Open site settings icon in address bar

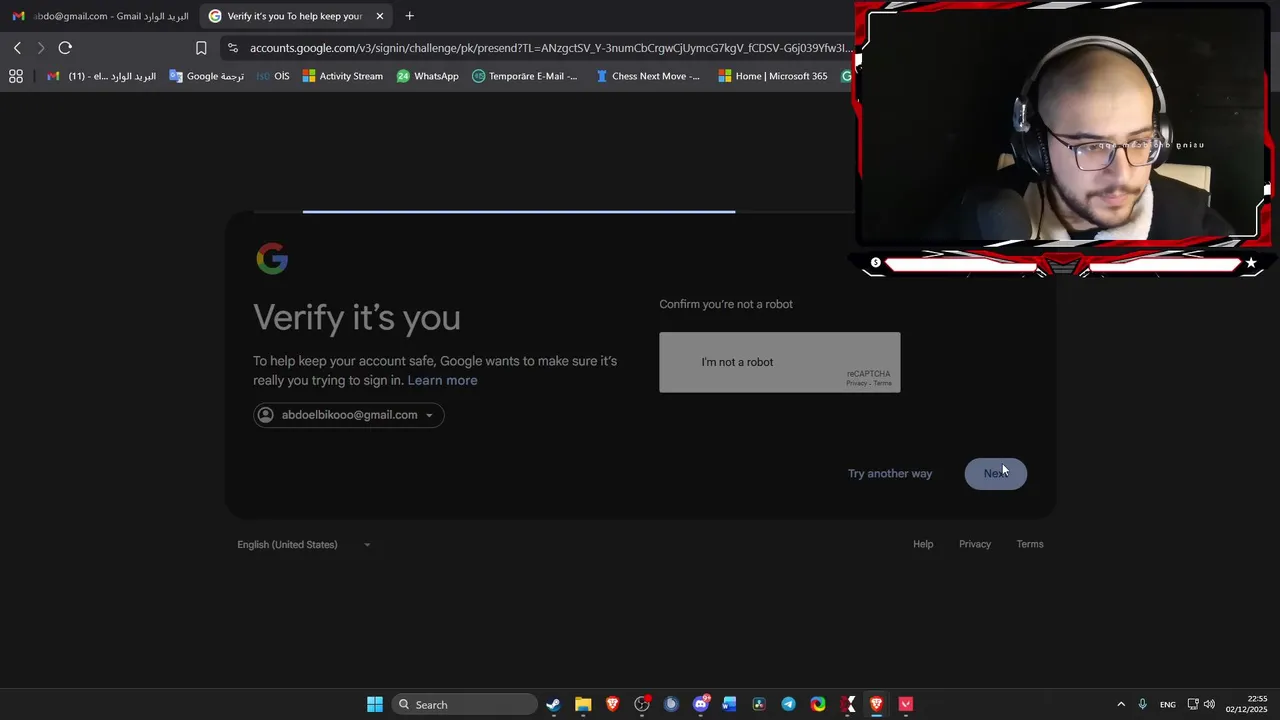(232, 48)
